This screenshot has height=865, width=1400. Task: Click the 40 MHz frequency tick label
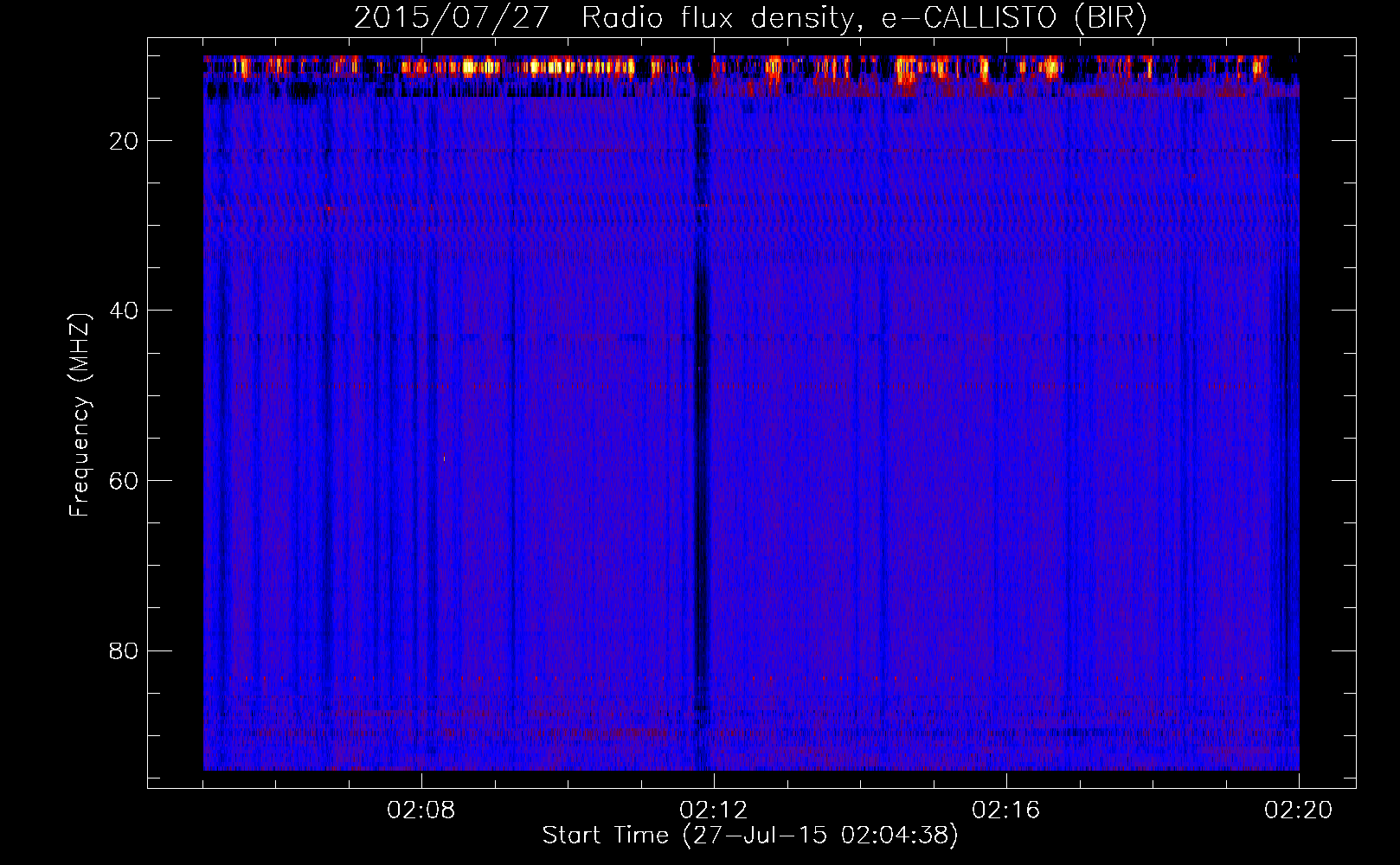point(124,311)
